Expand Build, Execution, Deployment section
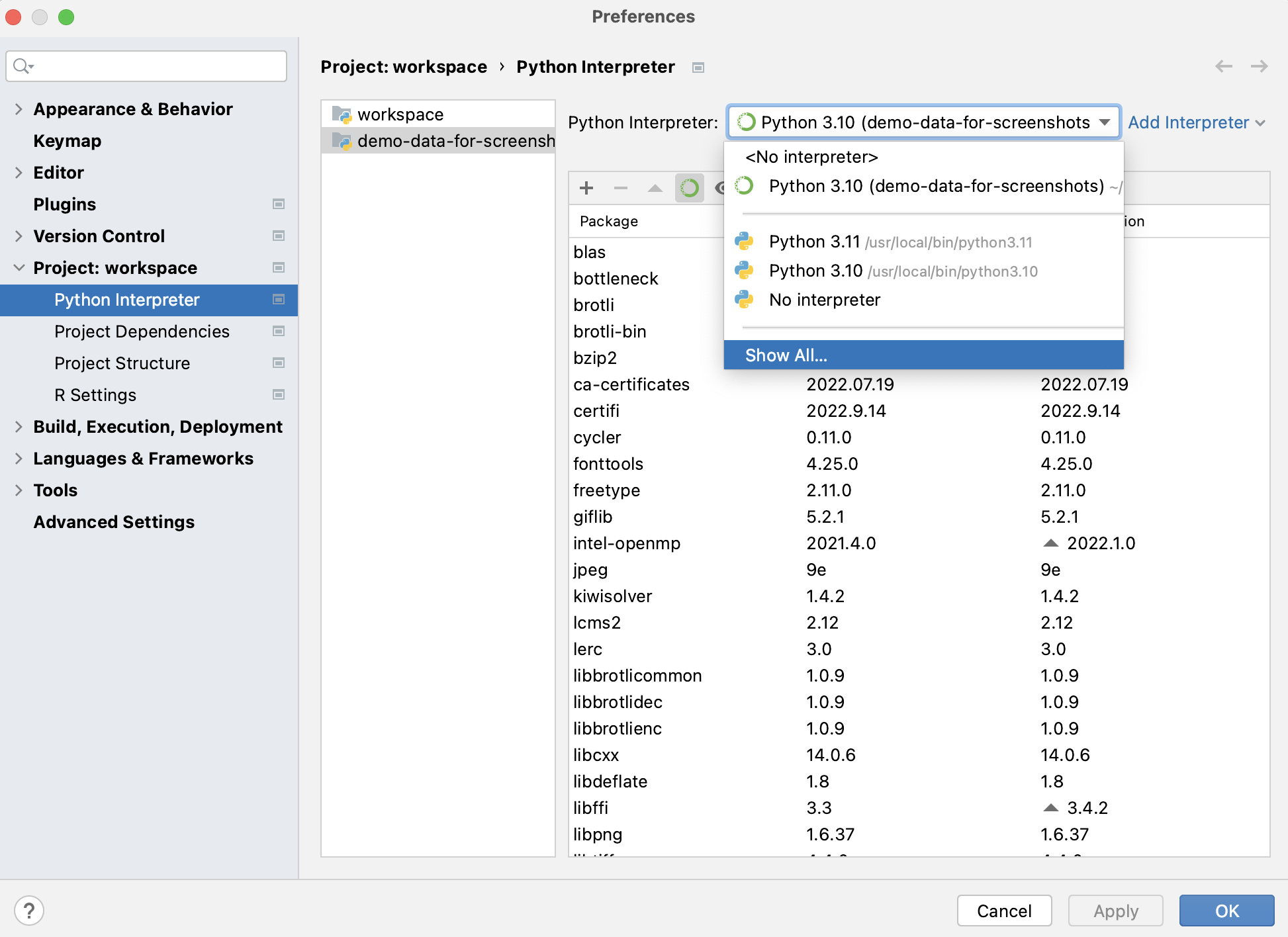Screen dimensions: 1288x937 tap(19, 427)
